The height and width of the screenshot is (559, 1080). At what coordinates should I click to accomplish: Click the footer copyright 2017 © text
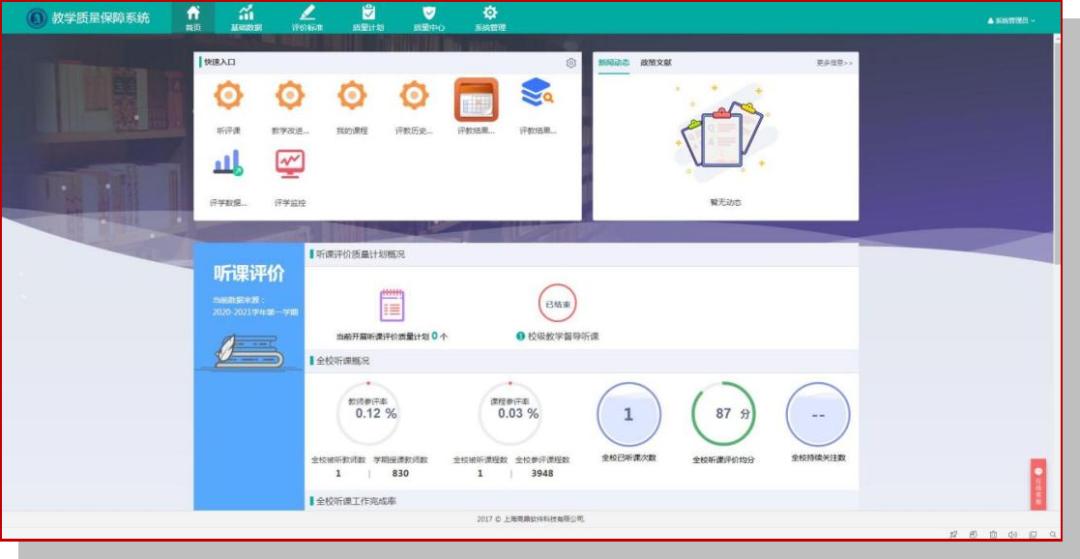530,519
